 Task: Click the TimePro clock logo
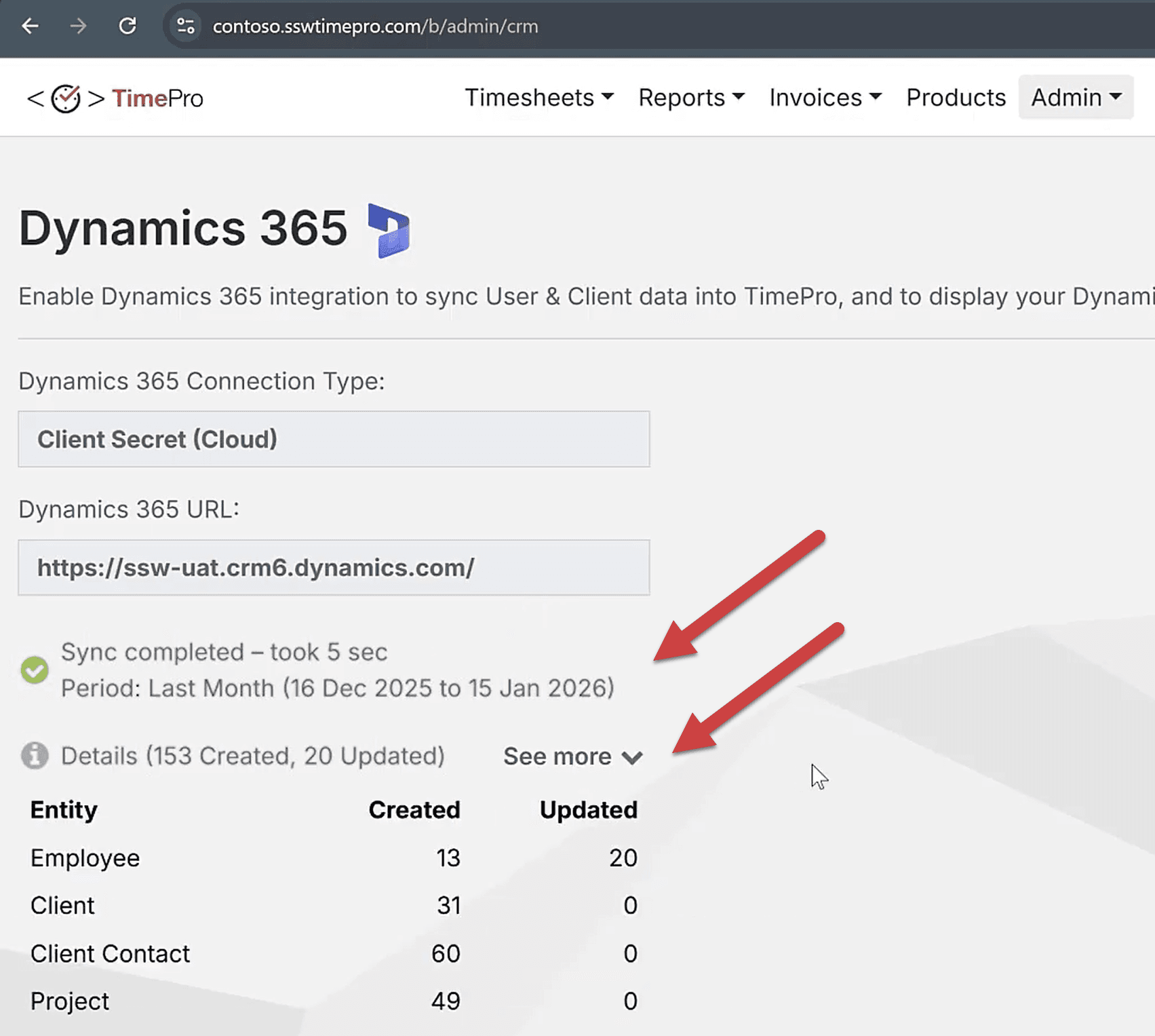pos(66,98)
